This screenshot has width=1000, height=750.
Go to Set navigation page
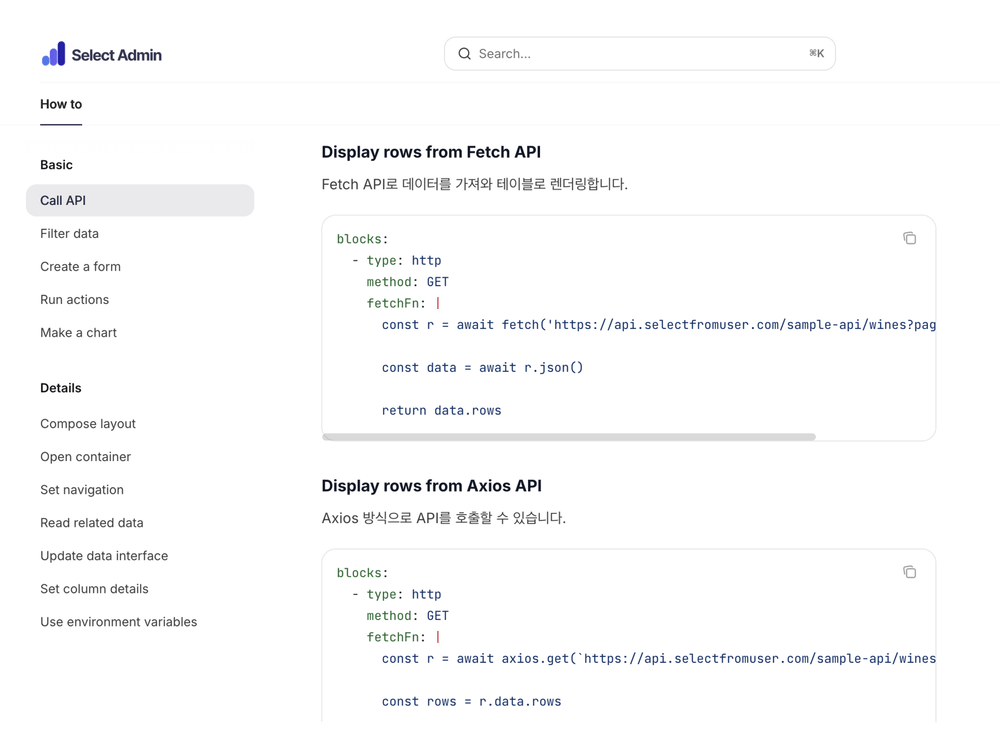[x=82, y=489]
